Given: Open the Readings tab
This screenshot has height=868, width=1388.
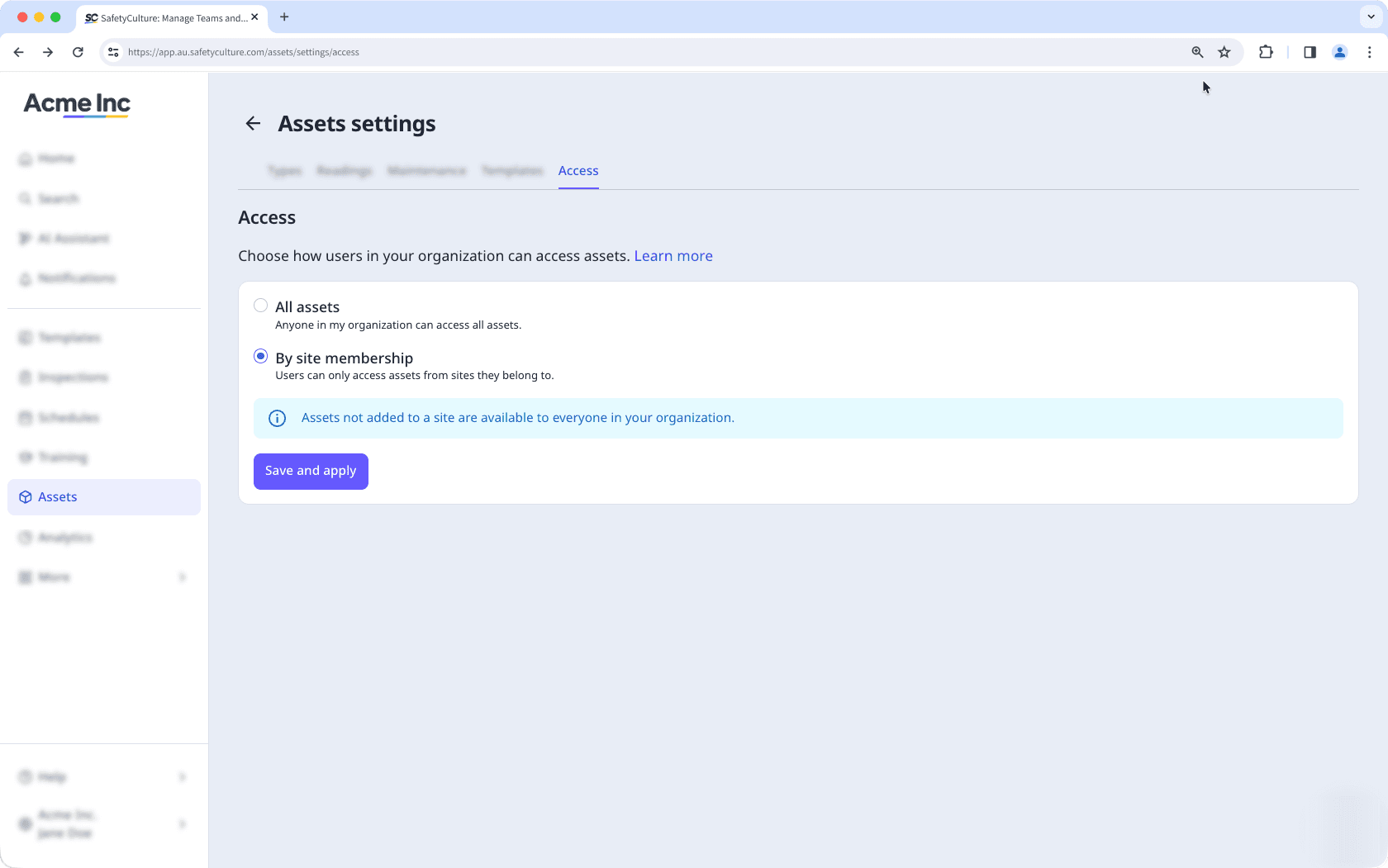Looking at the screenshot, I should tap(344, 171).
